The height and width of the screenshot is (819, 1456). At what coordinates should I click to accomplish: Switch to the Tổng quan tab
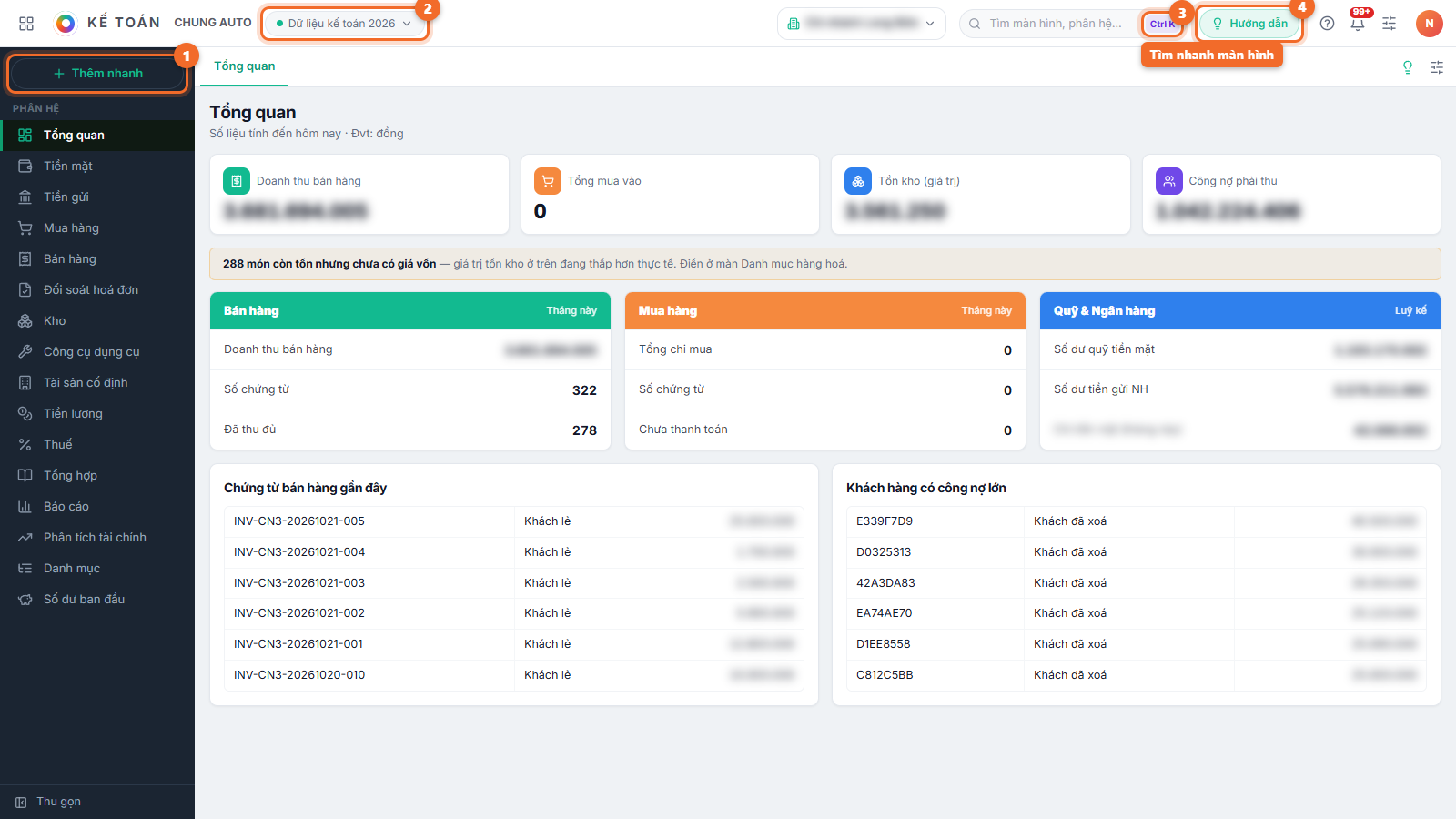(x=244, y=66)
